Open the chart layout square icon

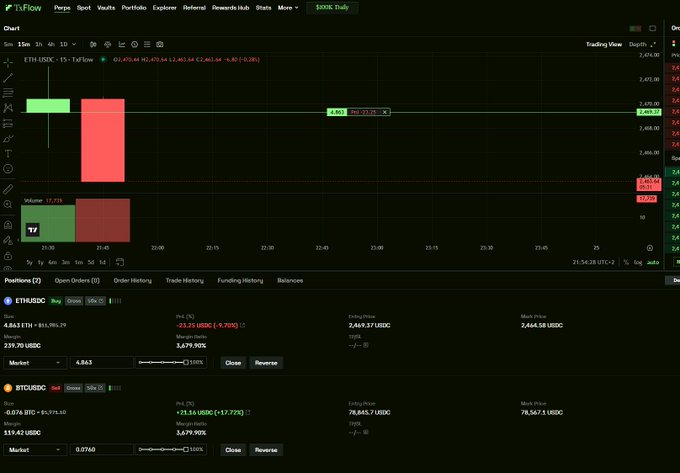(x=652, y=28)
